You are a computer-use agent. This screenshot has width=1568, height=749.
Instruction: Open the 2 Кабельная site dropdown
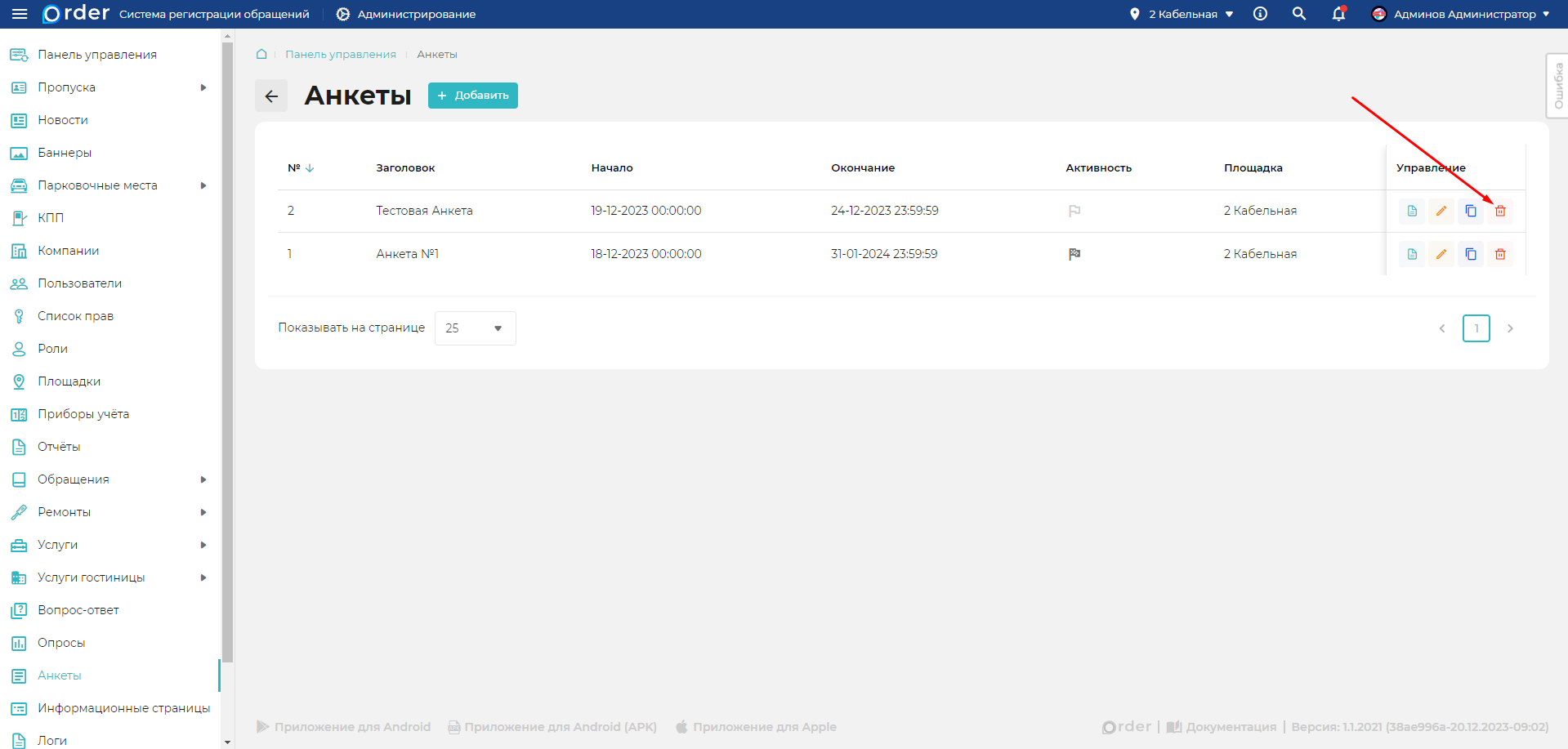(x=1182, y=14)
